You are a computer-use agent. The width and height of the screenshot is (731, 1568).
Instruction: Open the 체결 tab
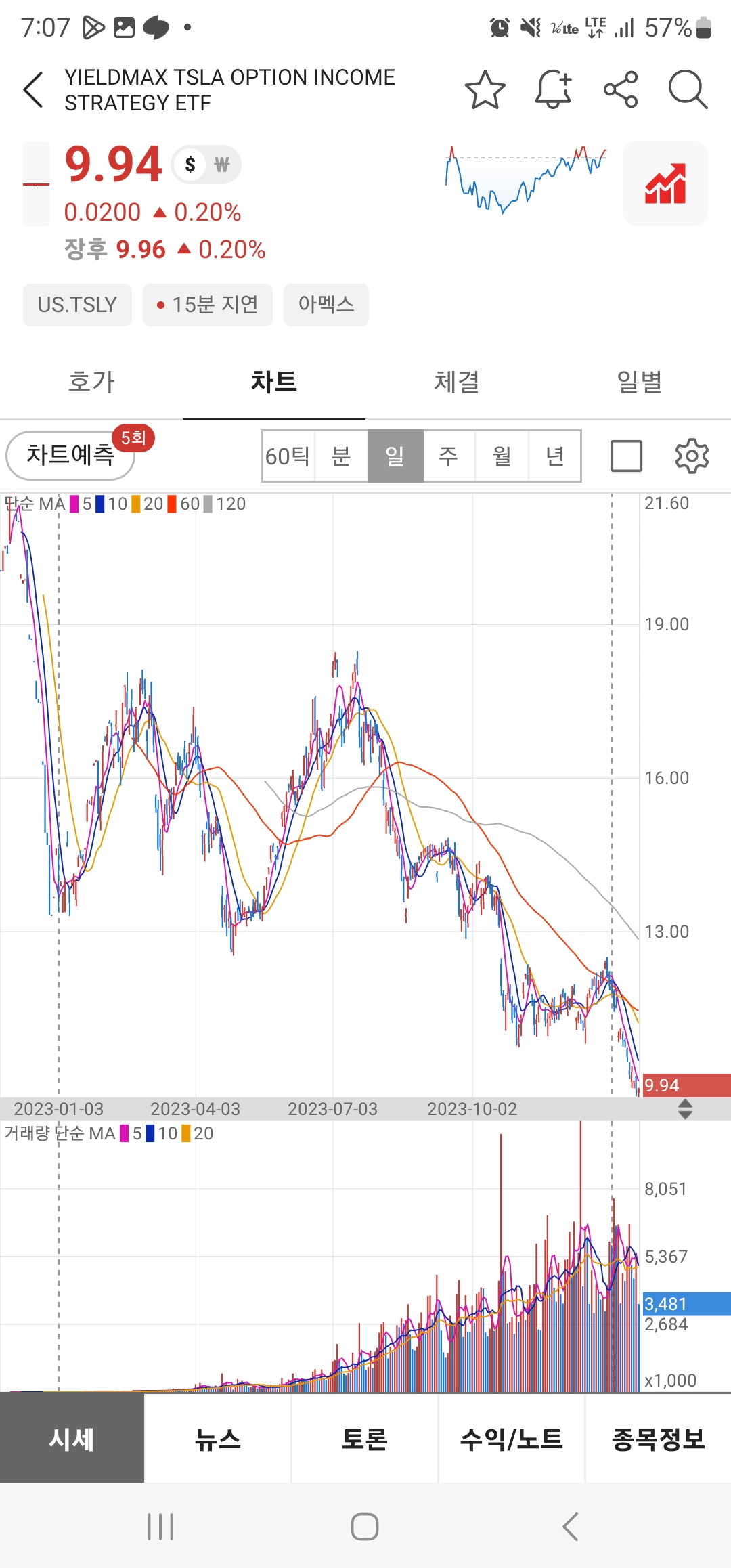[x=457, y=382]
